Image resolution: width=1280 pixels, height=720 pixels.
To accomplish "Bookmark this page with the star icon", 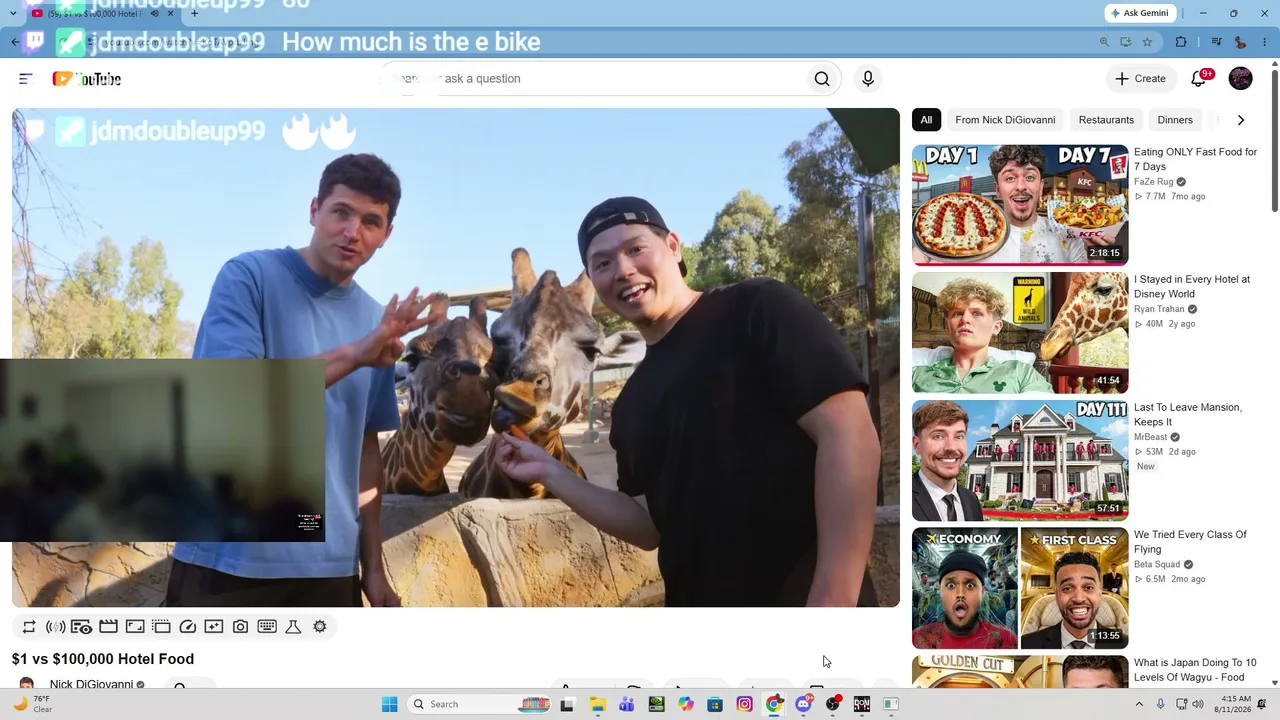I will point(1147,42).
